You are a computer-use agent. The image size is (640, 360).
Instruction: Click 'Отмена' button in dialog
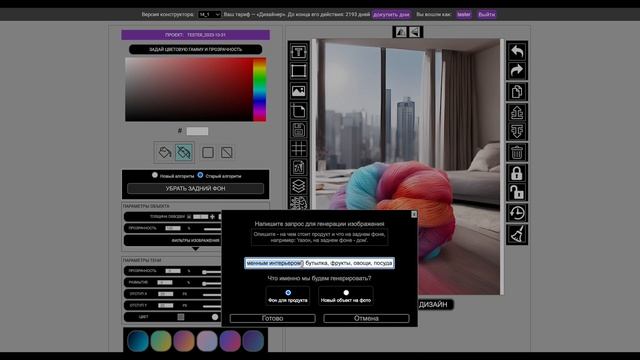366,318
